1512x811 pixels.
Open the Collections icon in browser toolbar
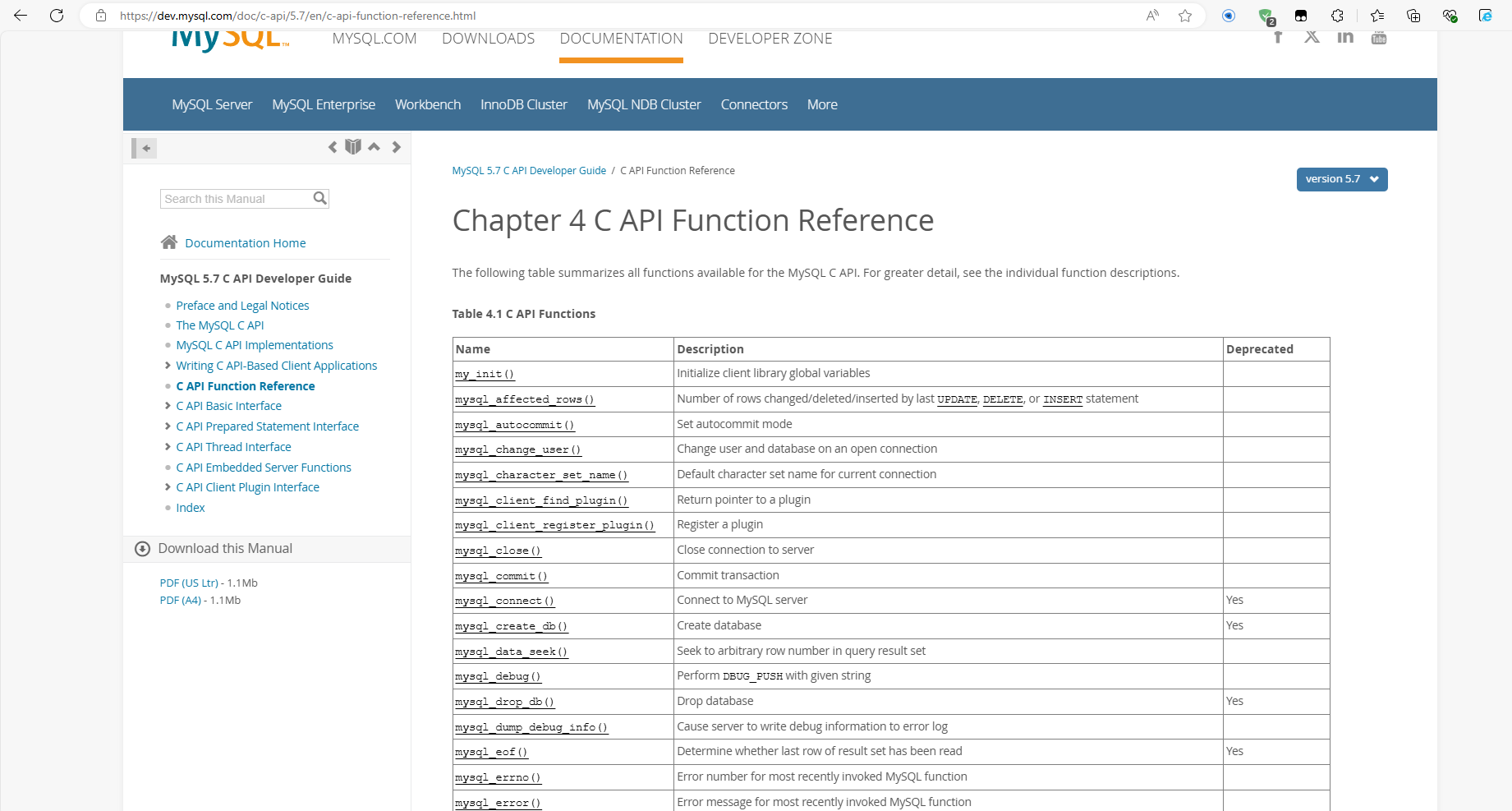tap(1413, 16)
